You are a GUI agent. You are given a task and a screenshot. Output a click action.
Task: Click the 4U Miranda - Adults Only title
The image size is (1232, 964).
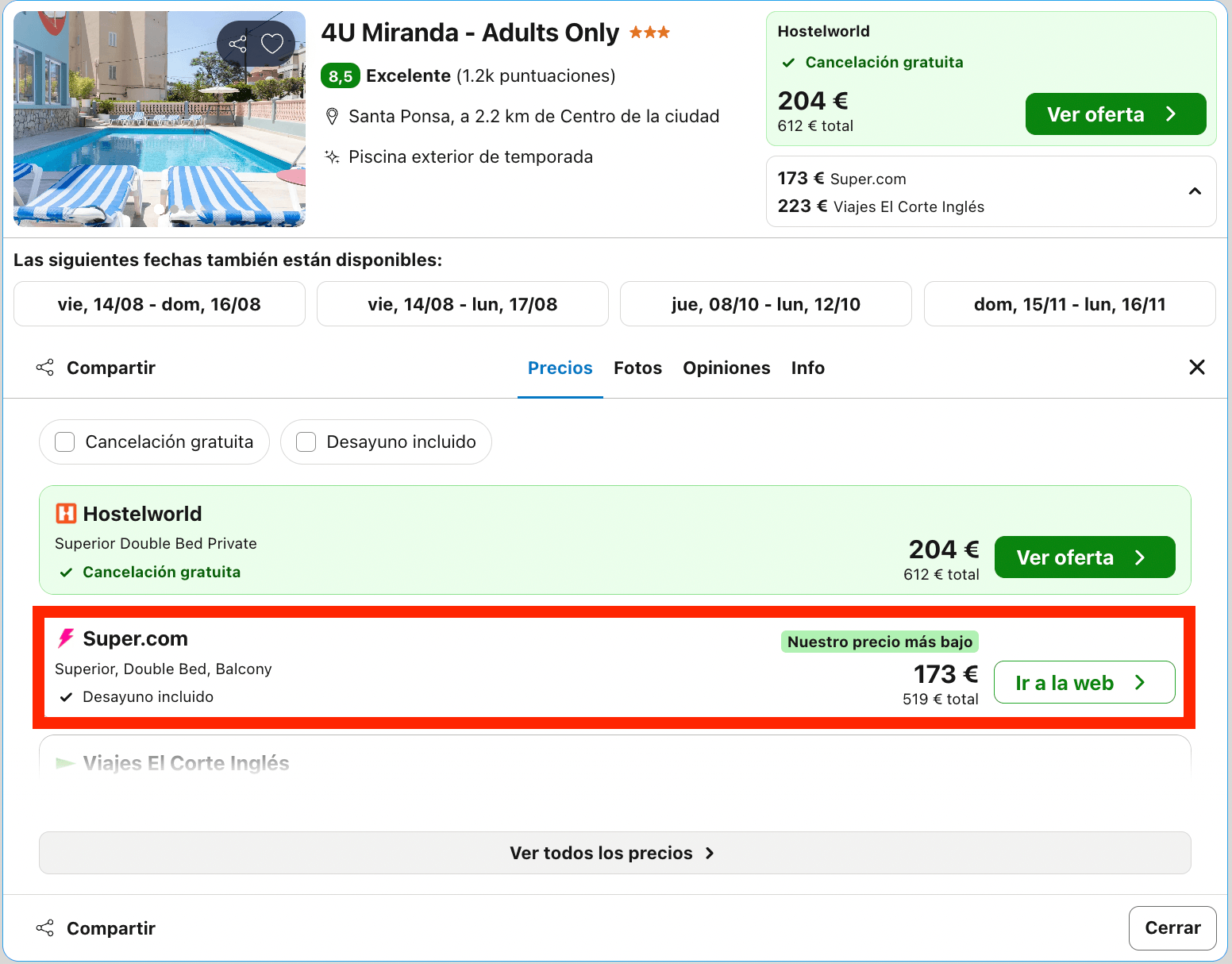(x=470, y=33)
